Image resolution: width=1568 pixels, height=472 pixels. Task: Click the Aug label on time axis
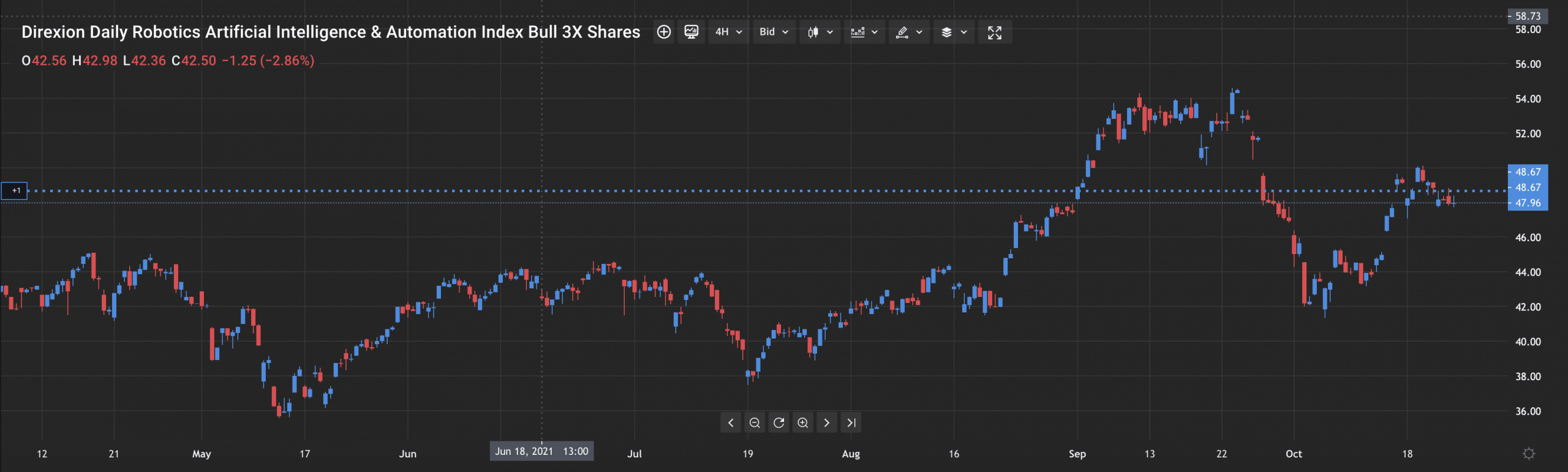[851, 454]
